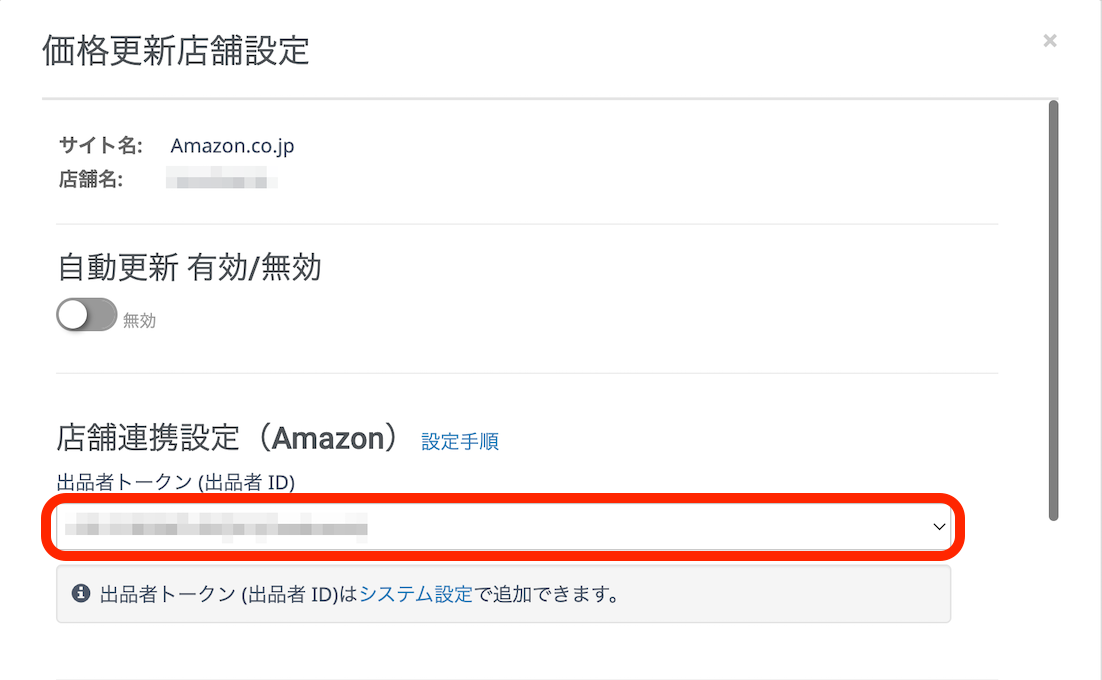The height and width of the screenshot is (680, 1102).
Task: Close the 価格更新店舗設定 dialog
Action: 1049,41
